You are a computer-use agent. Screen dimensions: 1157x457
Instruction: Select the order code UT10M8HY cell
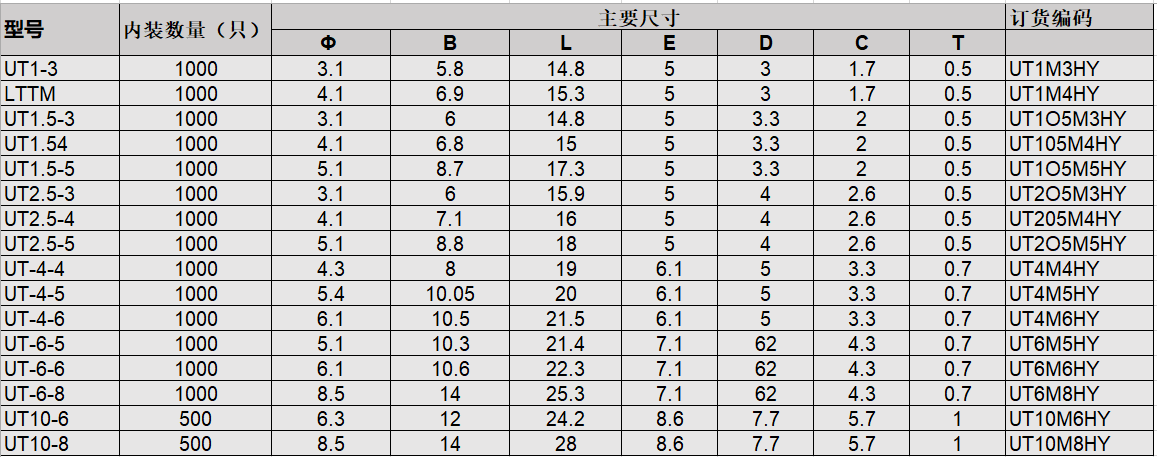(x=1060, y=444)
